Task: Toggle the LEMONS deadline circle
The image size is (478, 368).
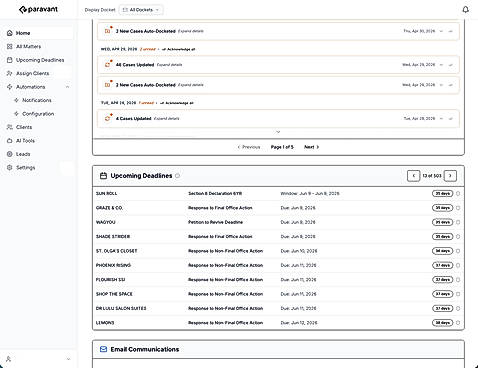Action: (x=458, y=323)
